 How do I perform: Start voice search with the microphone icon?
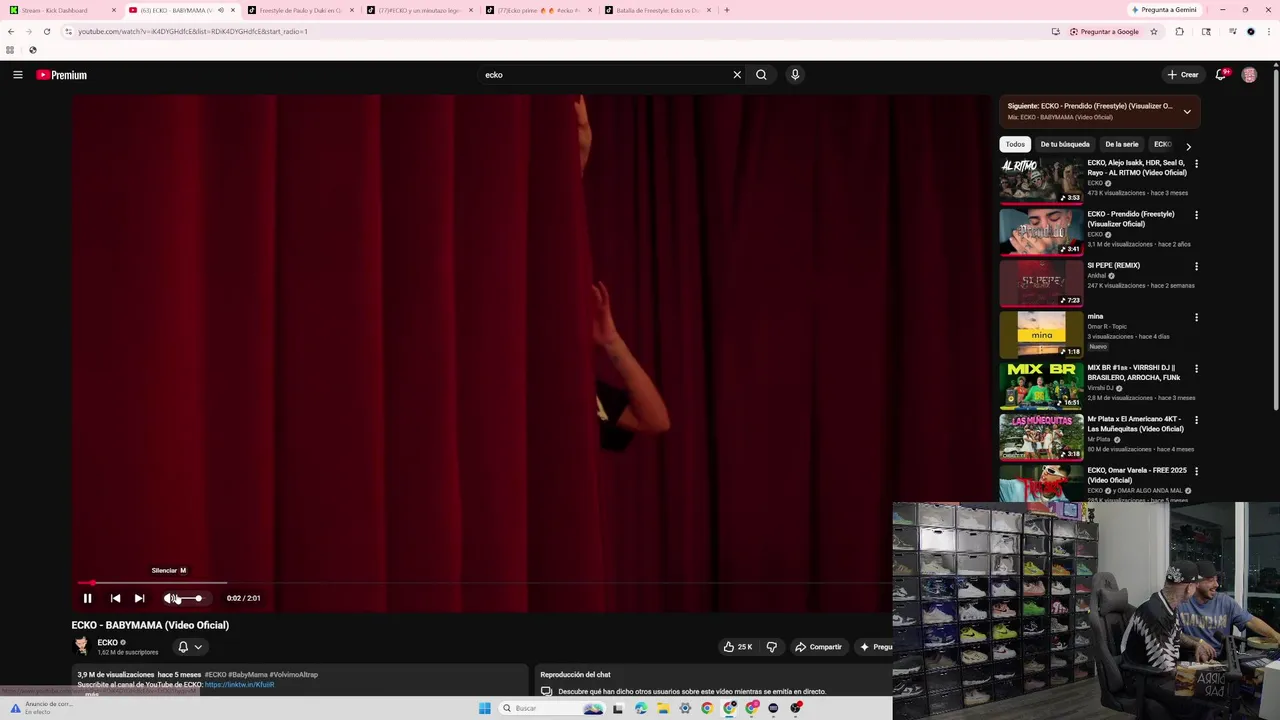tap(795, 75)
